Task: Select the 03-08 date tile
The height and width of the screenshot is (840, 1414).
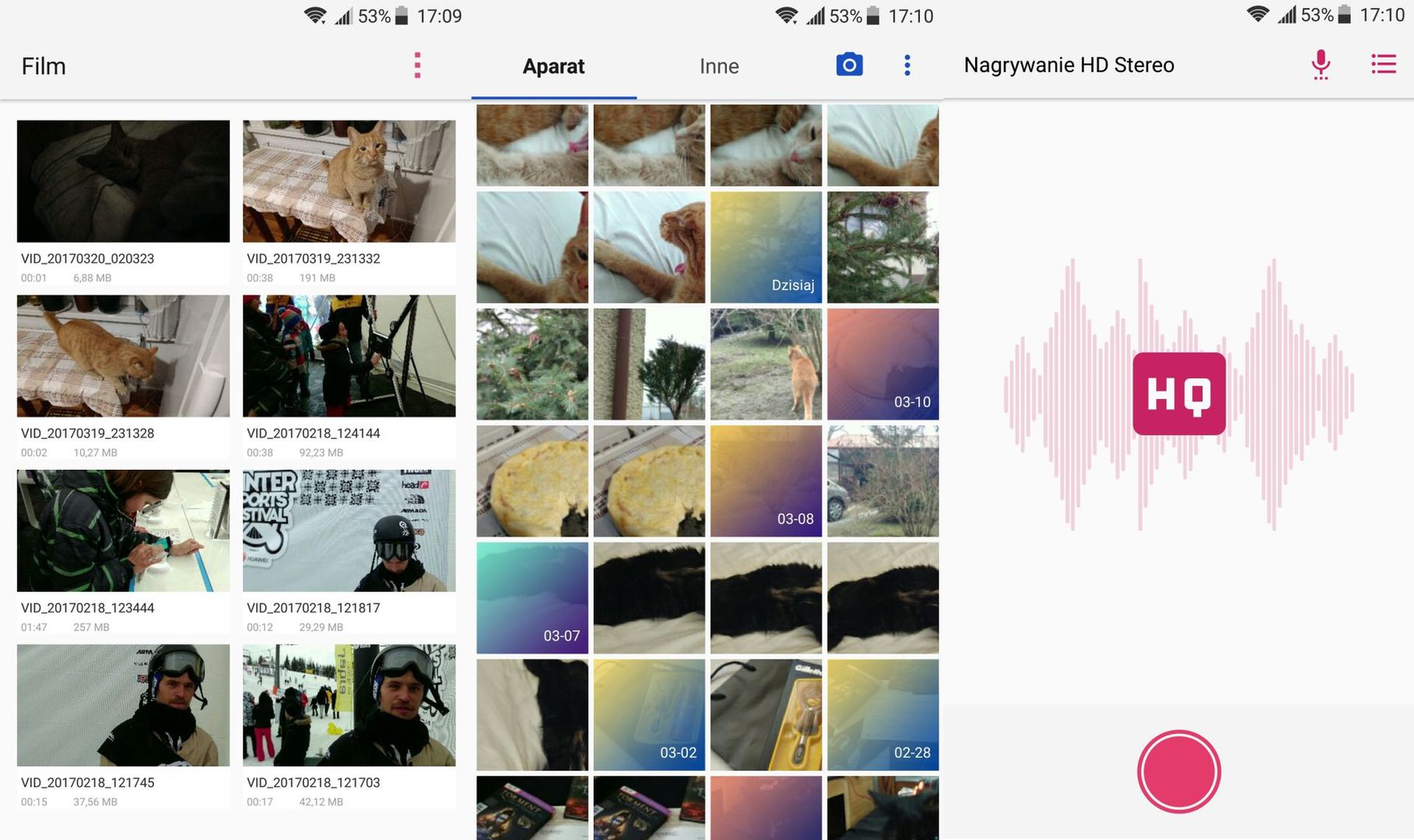Action: coord(766,481)
